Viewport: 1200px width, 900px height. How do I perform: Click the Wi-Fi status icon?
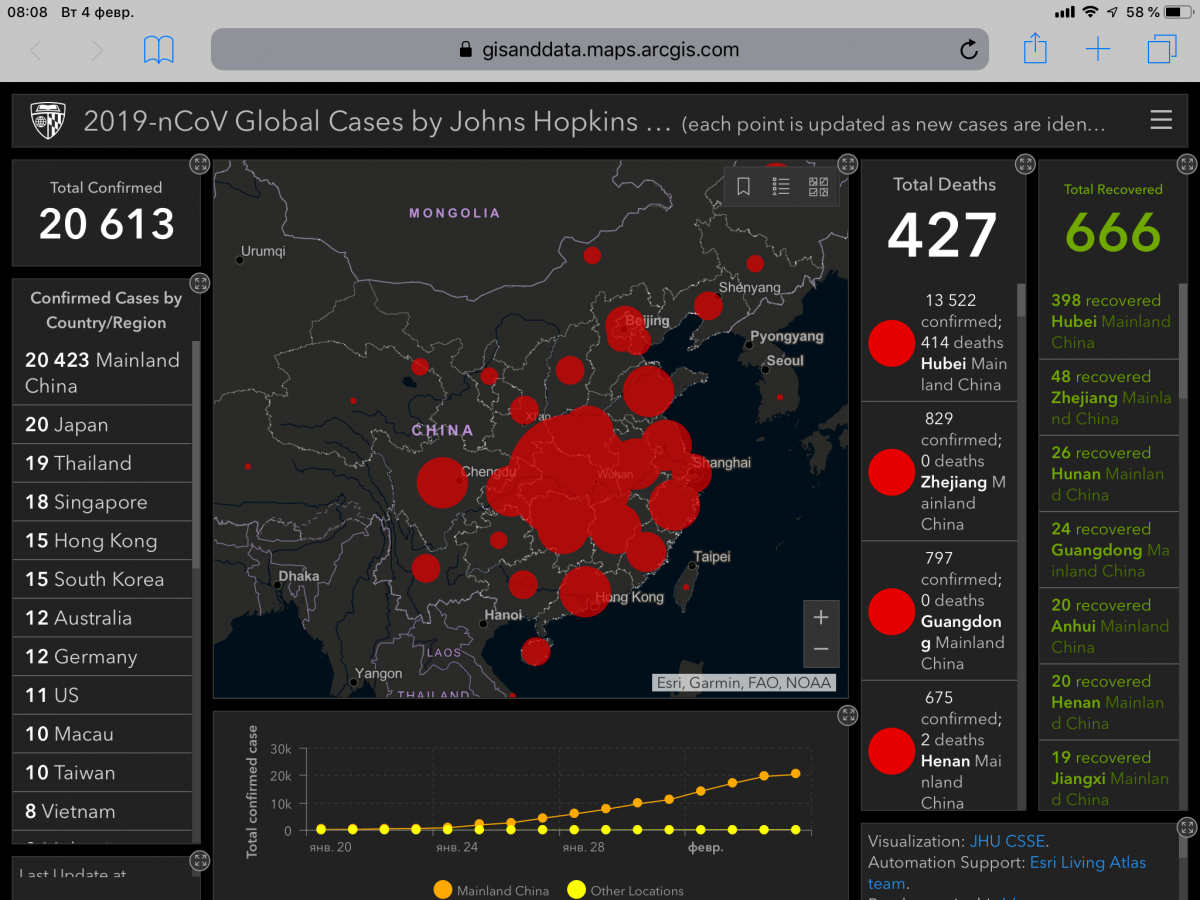pos(1089,12)
